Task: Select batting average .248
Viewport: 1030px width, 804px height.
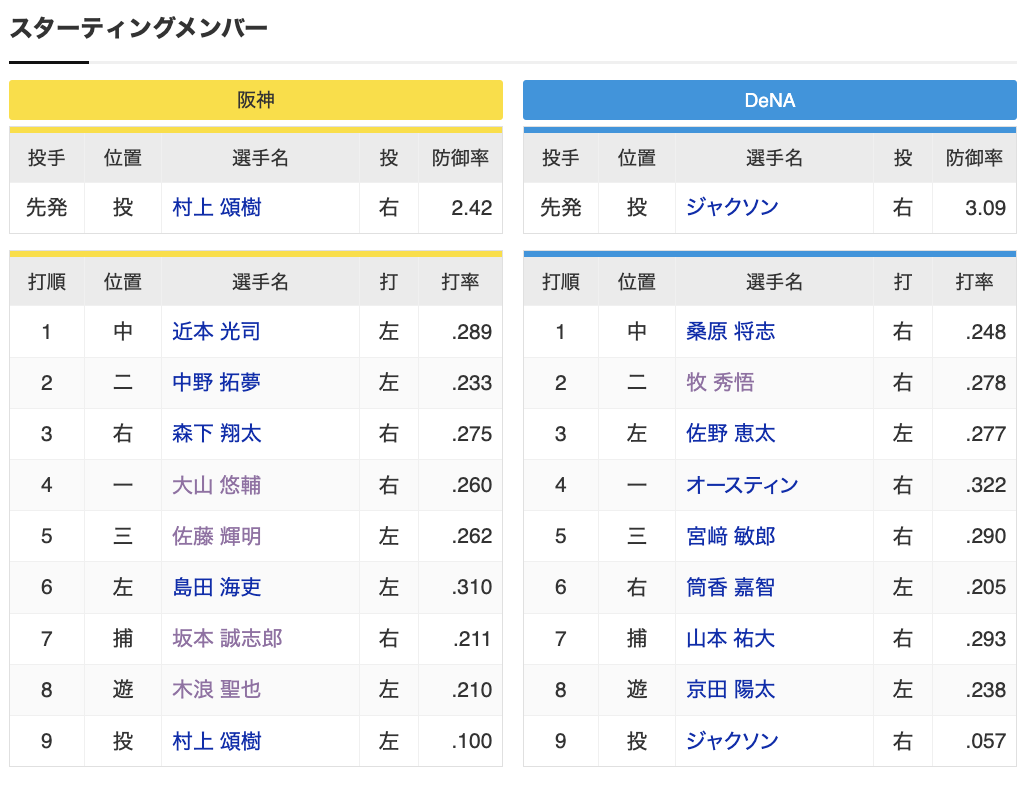Action: coord(985,332)
